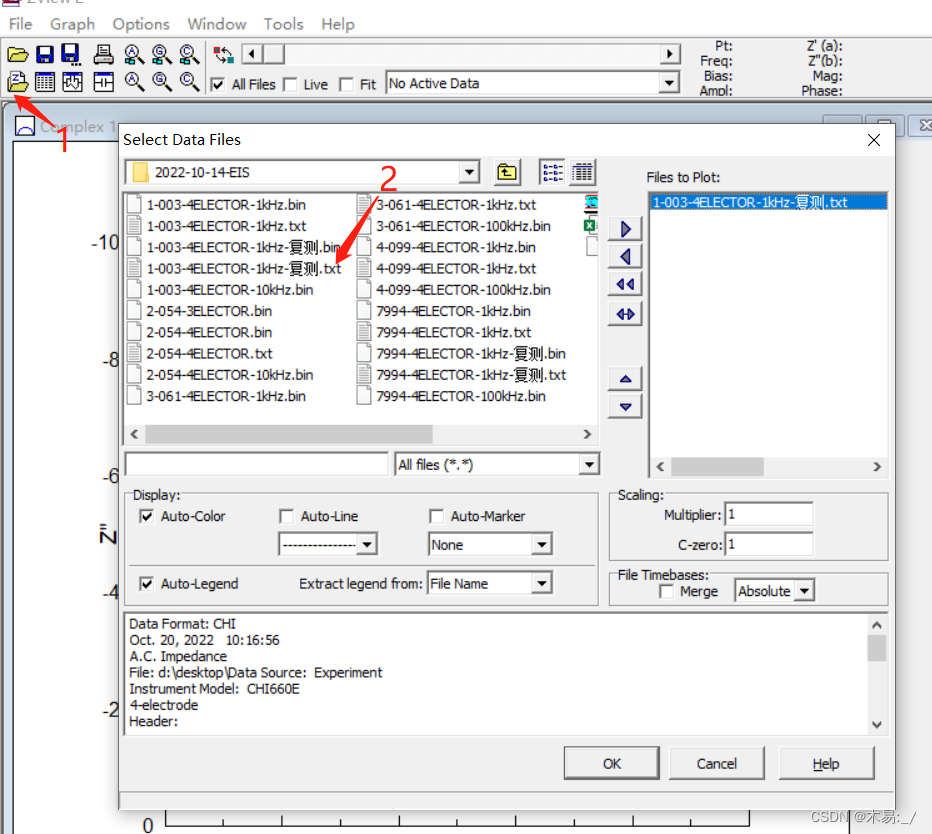This screenshot has width=932, height=834.
Task: Open the Help menu
Action: coord(338,24)
